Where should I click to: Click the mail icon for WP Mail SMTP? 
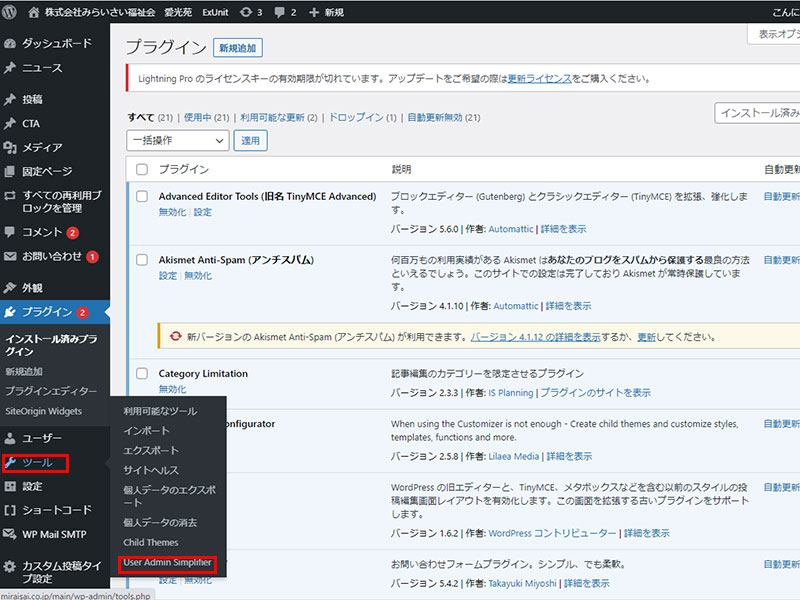[x=10, y=534]
